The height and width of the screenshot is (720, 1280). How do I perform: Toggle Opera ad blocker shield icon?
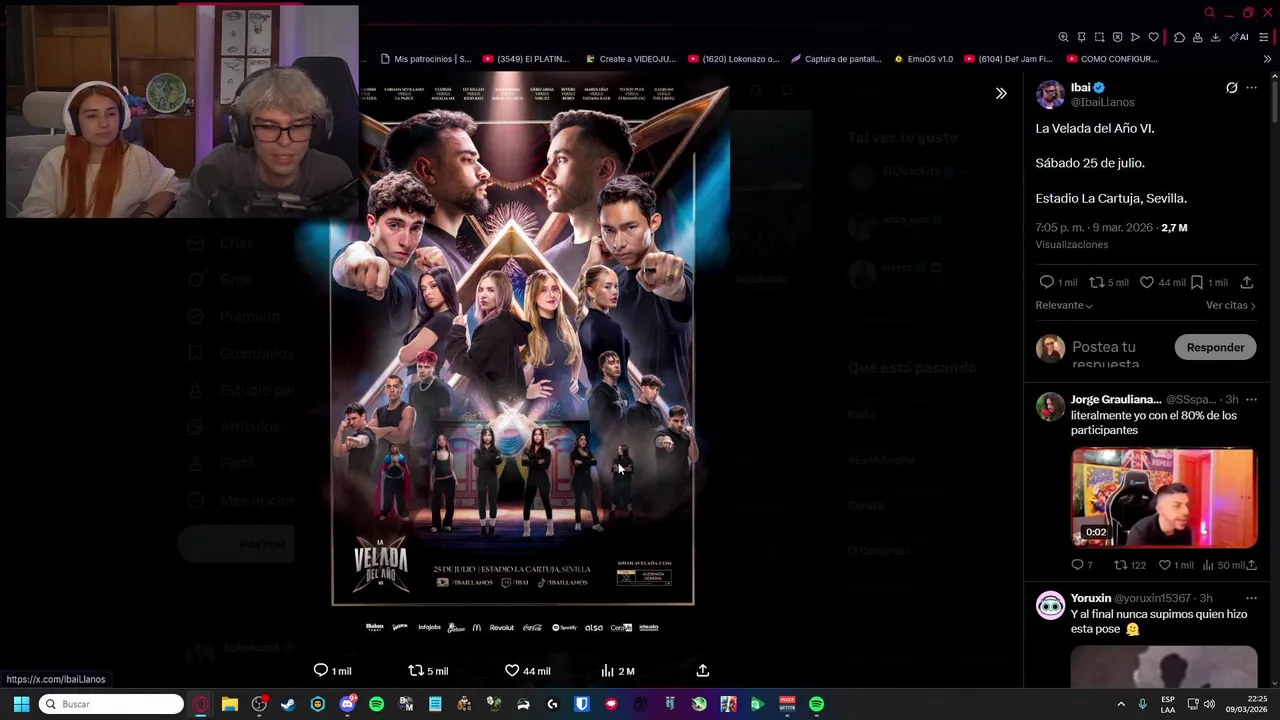[x=1118, y=37]
